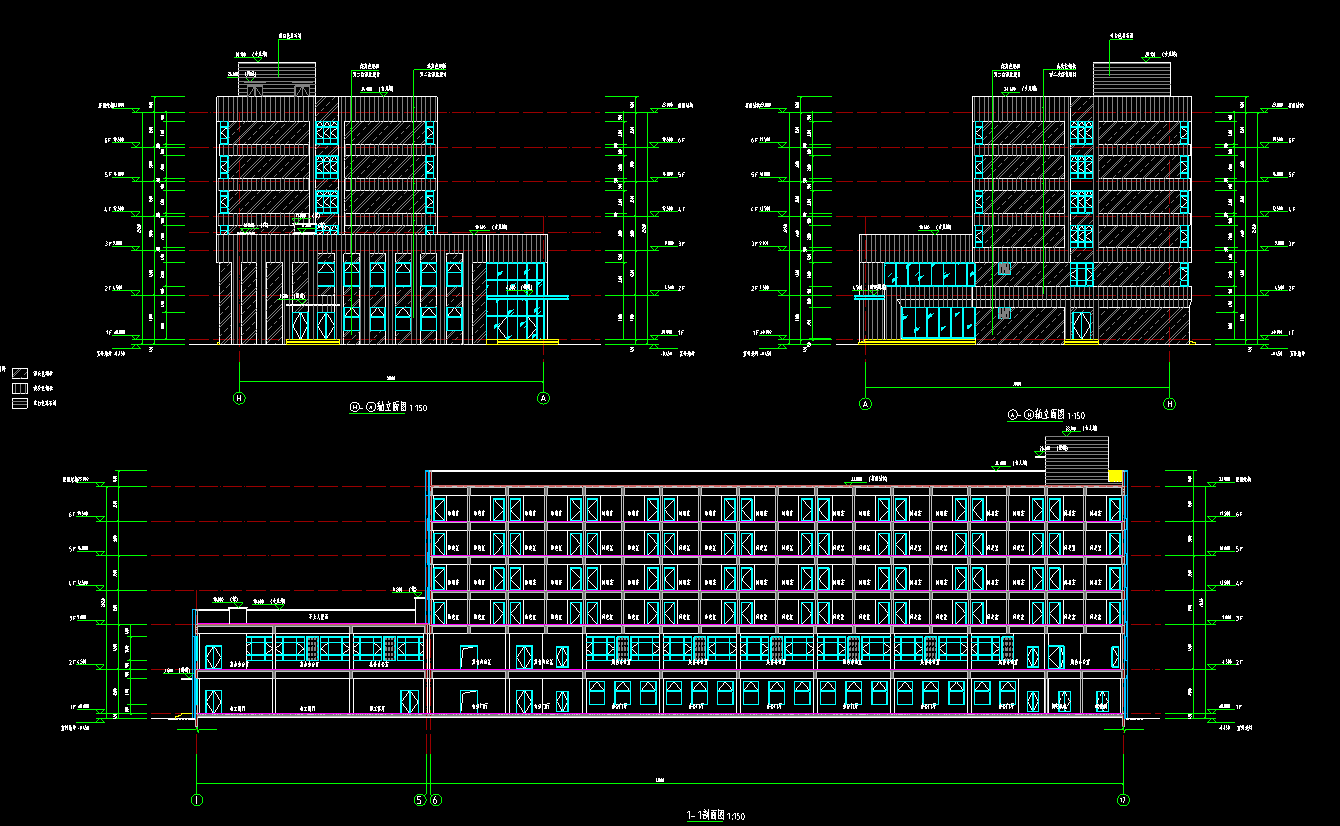The height and width of the screenshot is (826, 1340).
Task: Select the horizontal line legend swatch
Action: pos(19,403)
